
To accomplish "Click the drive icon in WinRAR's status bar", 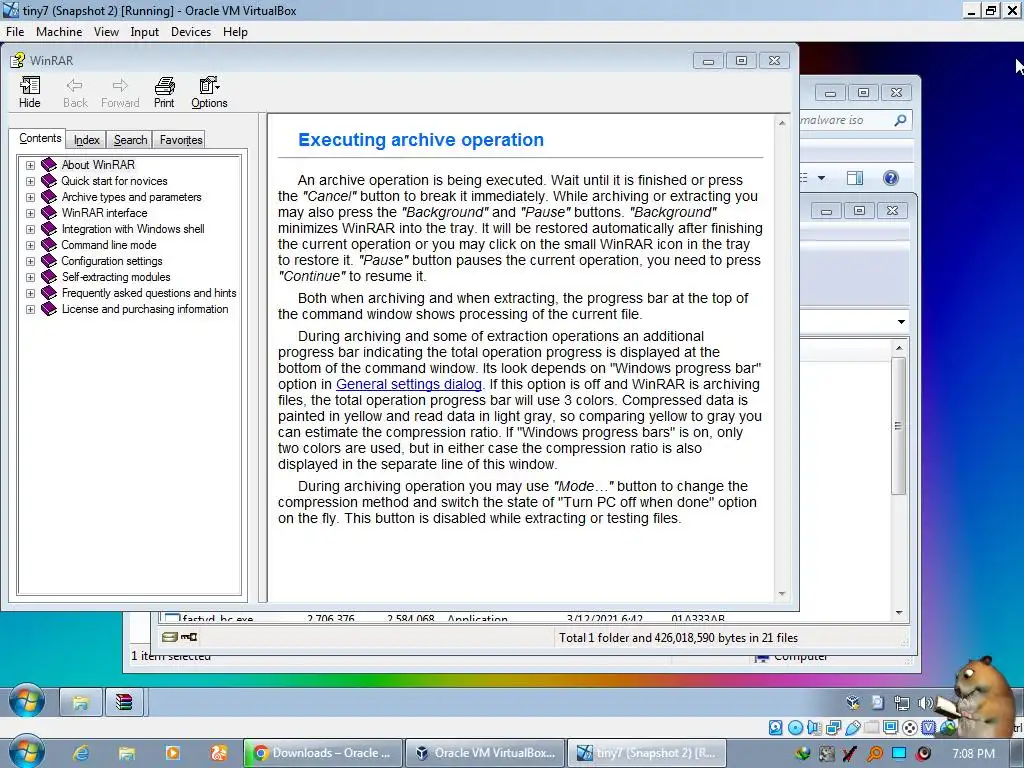I will tap(170, 637).
